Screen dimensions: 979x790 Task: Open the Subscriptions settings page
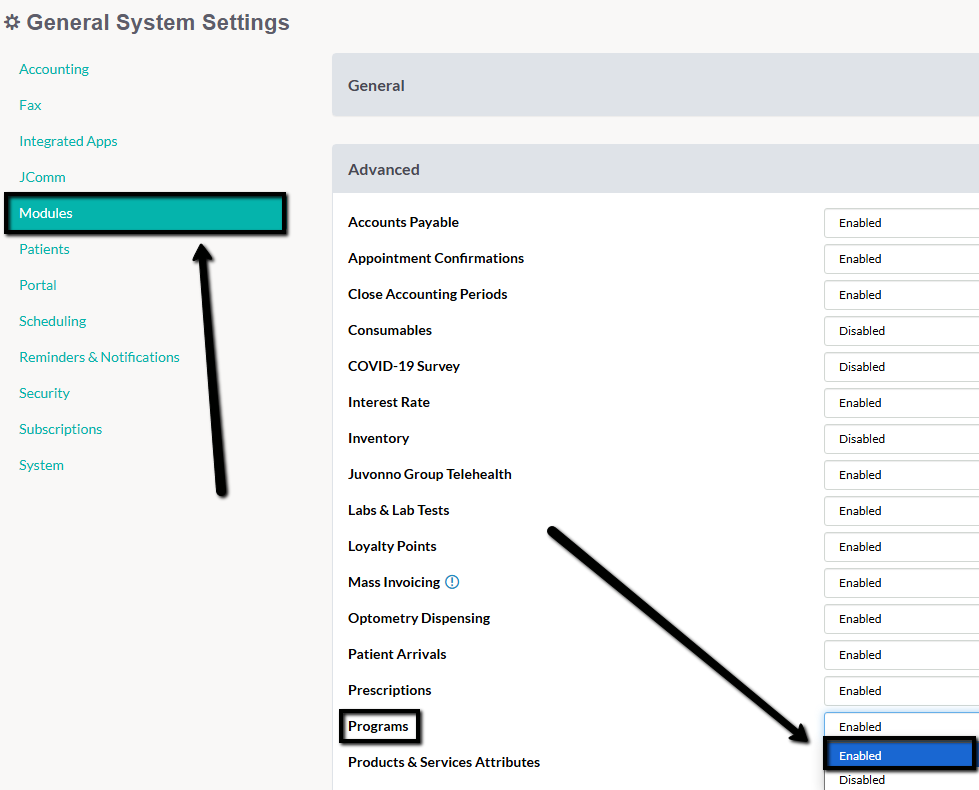[60, 429]
